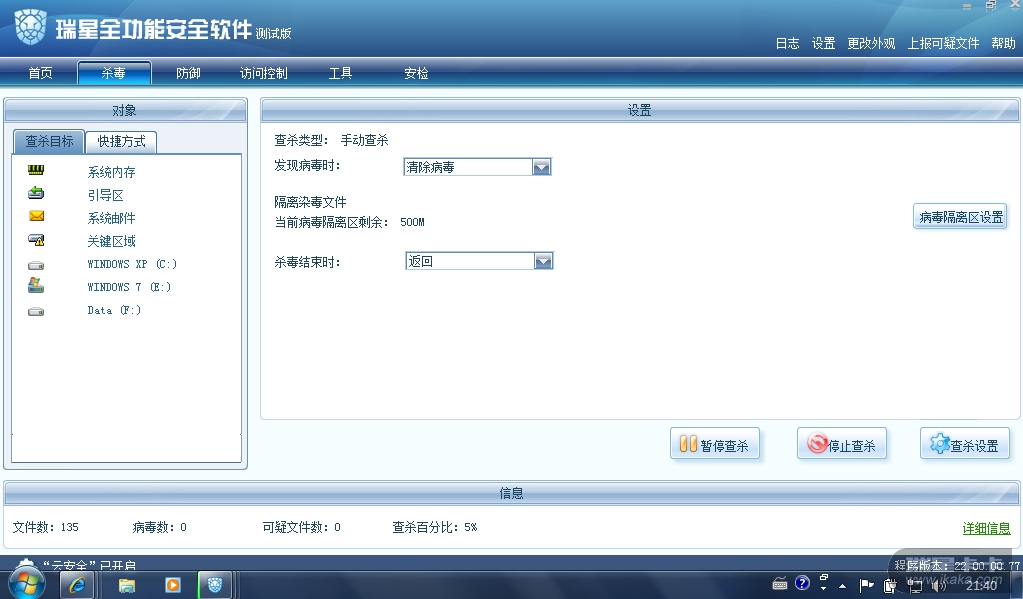Image resolution: width=1023 pixels, height=599 pixels.
Task: Click the WINDOWS 7 (E:) drive icon
Action: [36, 285]
